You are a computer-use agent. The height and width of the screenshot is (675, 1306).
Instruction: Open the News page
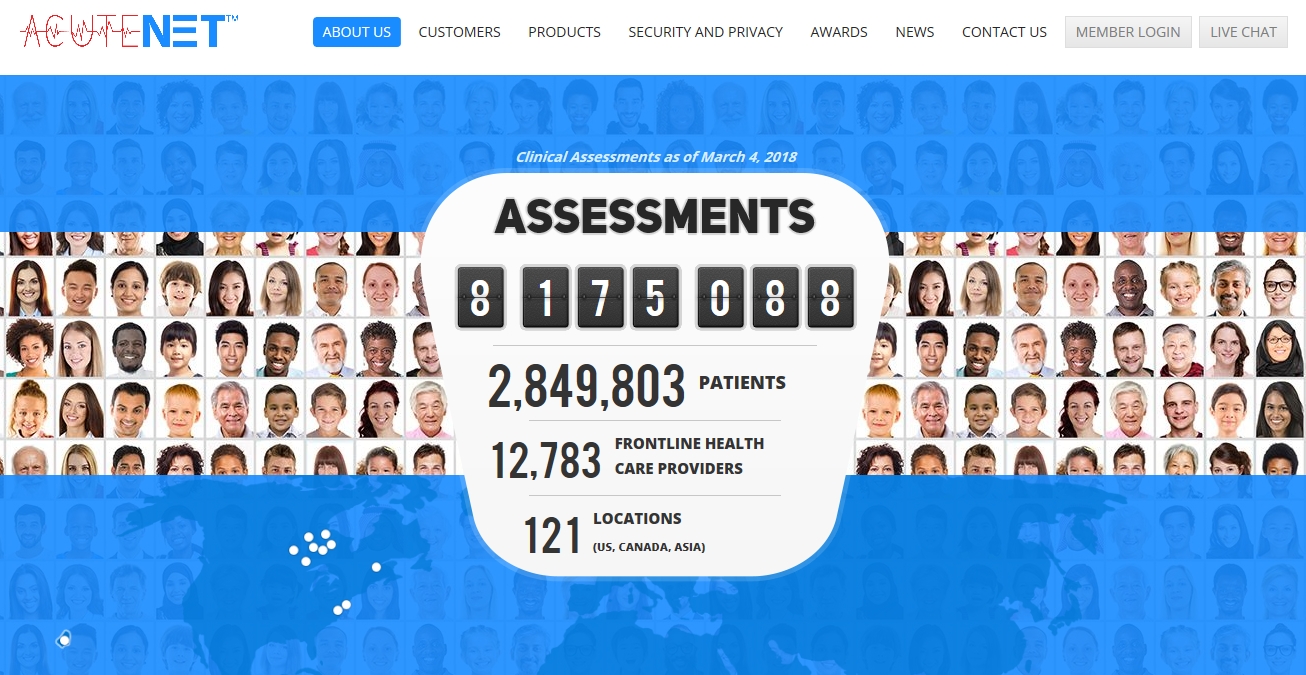[914, 32]
